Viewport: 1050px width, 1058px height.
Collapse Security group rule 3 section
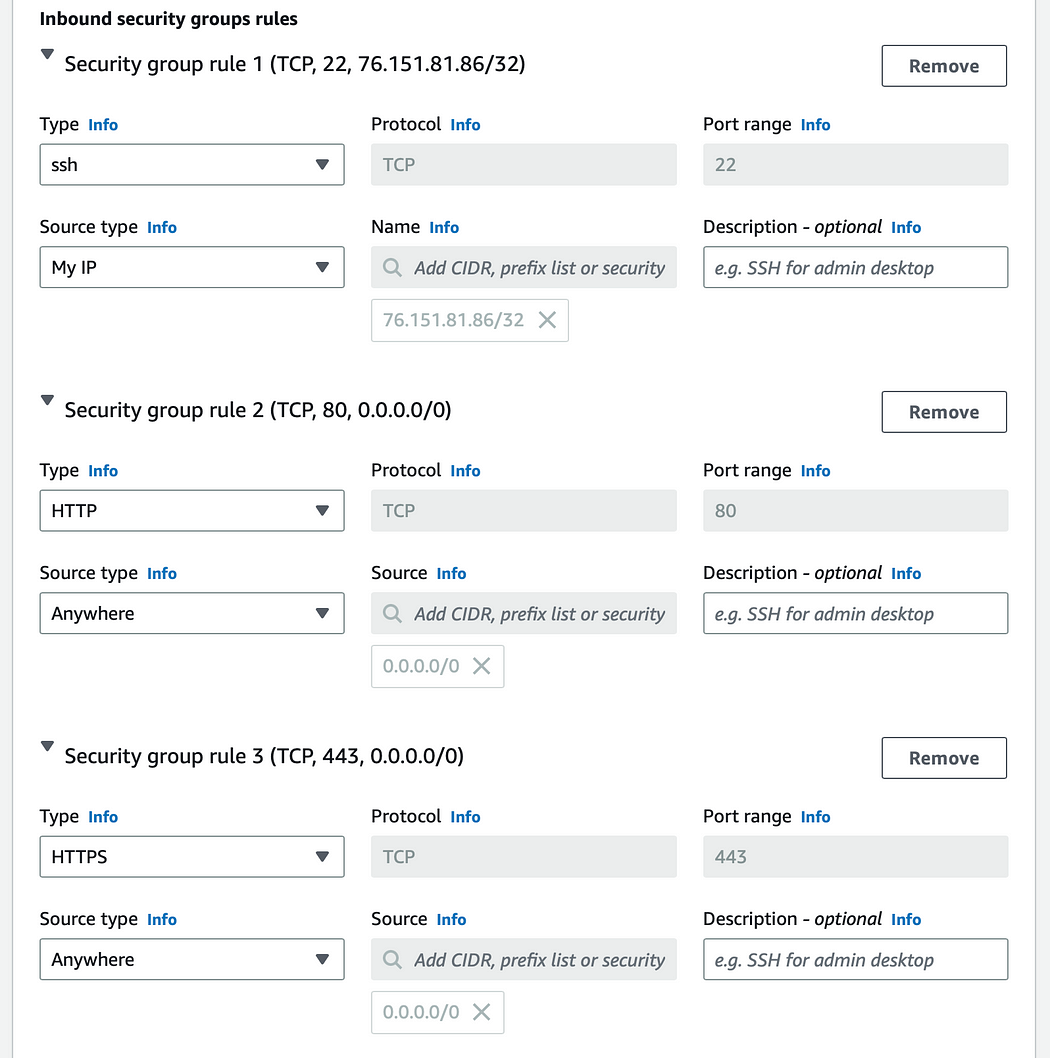47,746
